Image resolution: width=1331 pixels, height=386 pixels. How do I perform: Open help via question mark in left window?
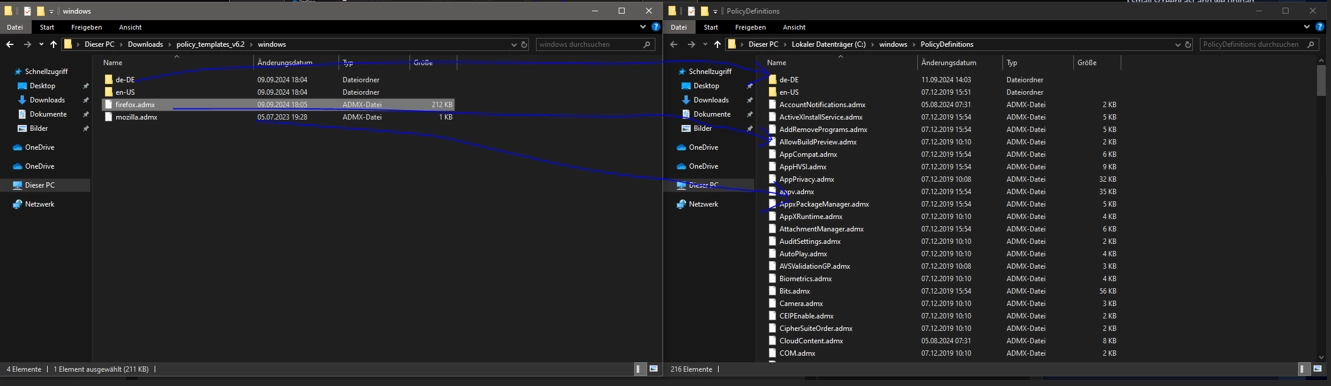click(x=656, y=27)
